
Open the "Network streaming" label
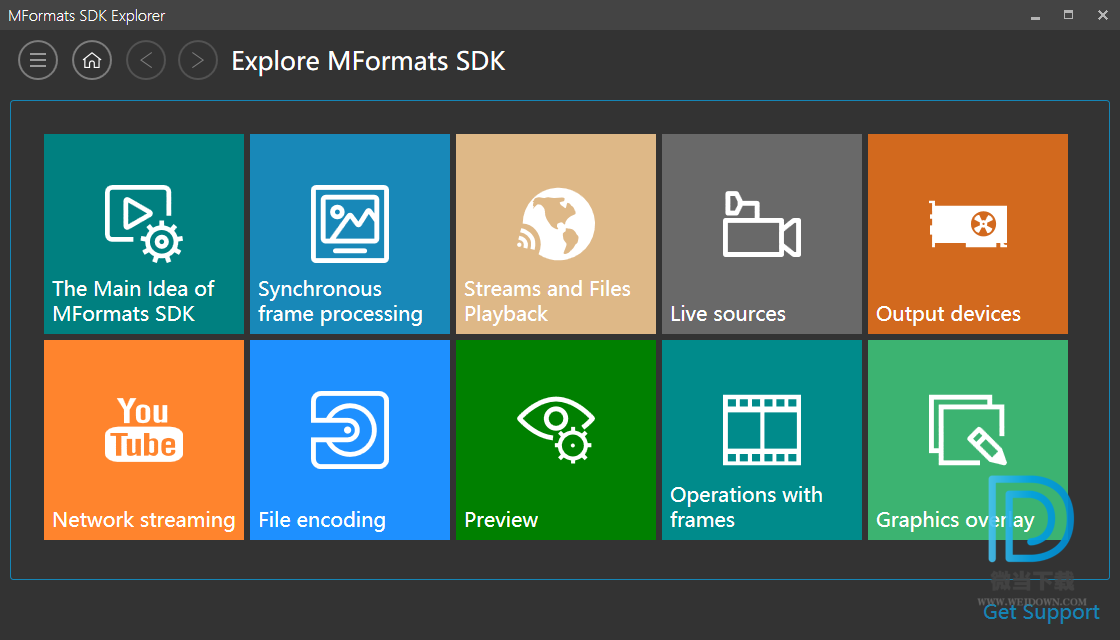[x=144, y=520]
